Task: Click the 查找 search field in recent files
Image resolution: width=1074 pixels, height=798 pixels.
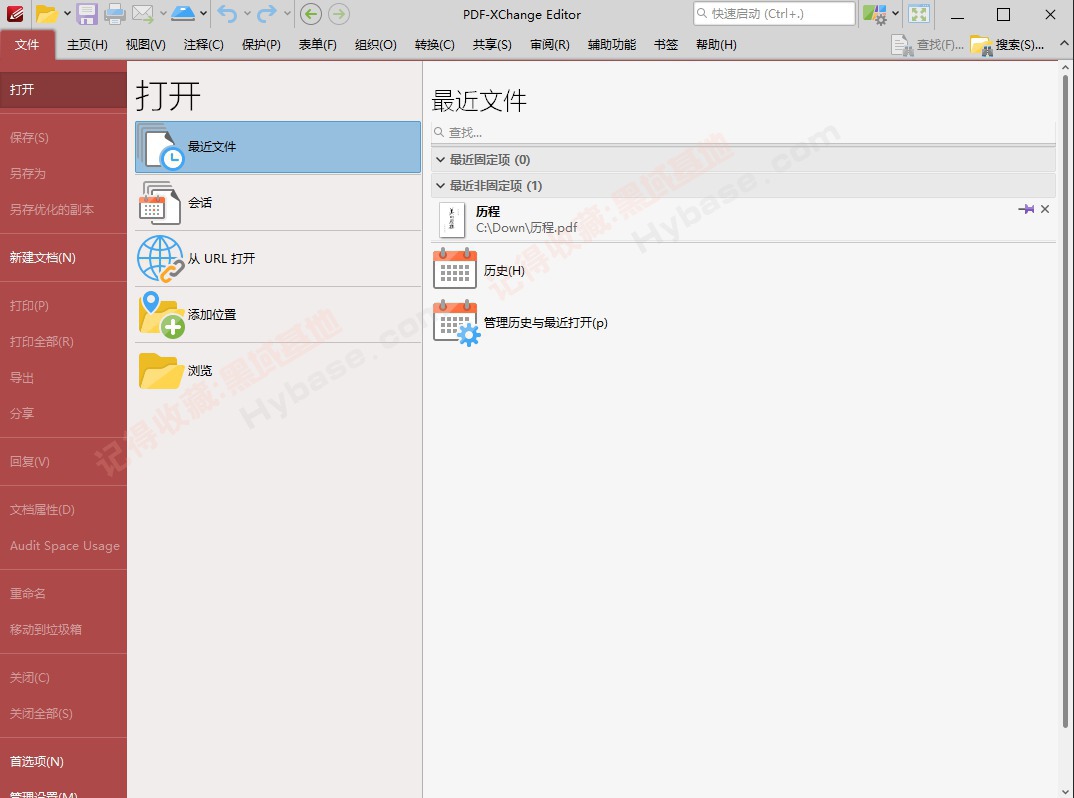Action: point(743,132)
